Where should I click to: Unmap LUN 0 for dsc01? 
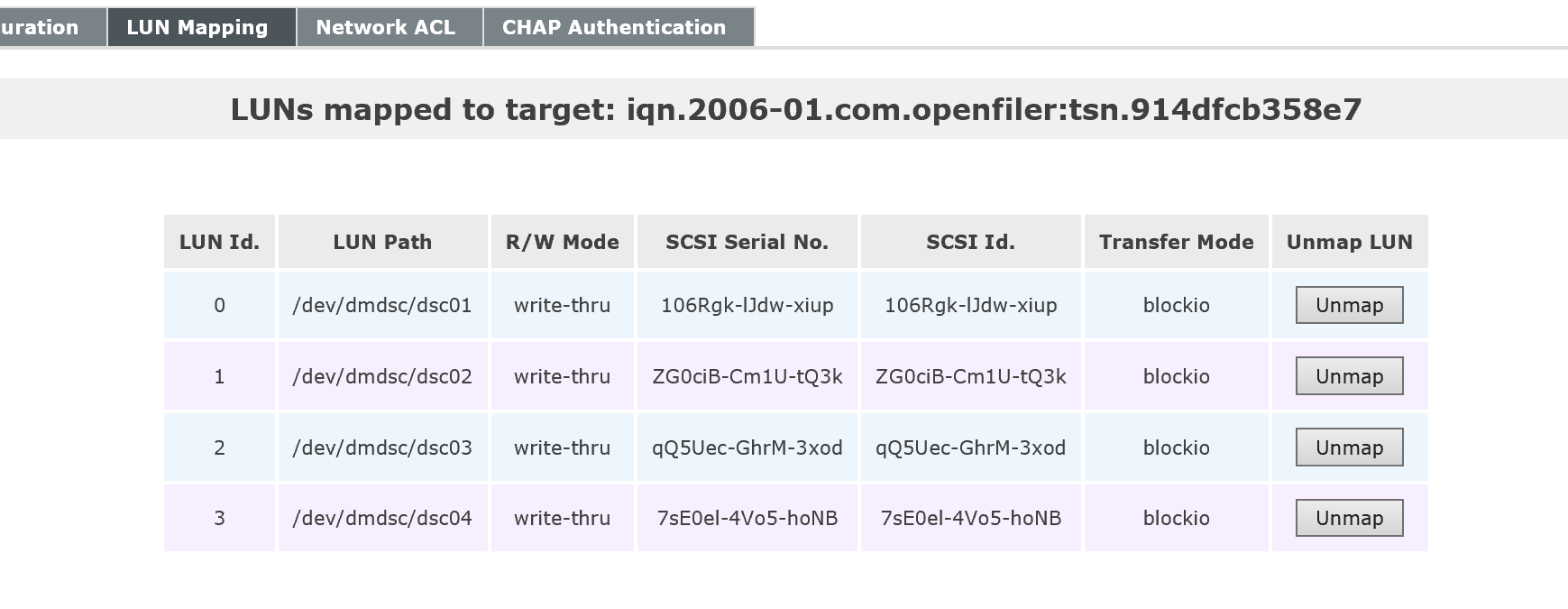[1349, 305]
